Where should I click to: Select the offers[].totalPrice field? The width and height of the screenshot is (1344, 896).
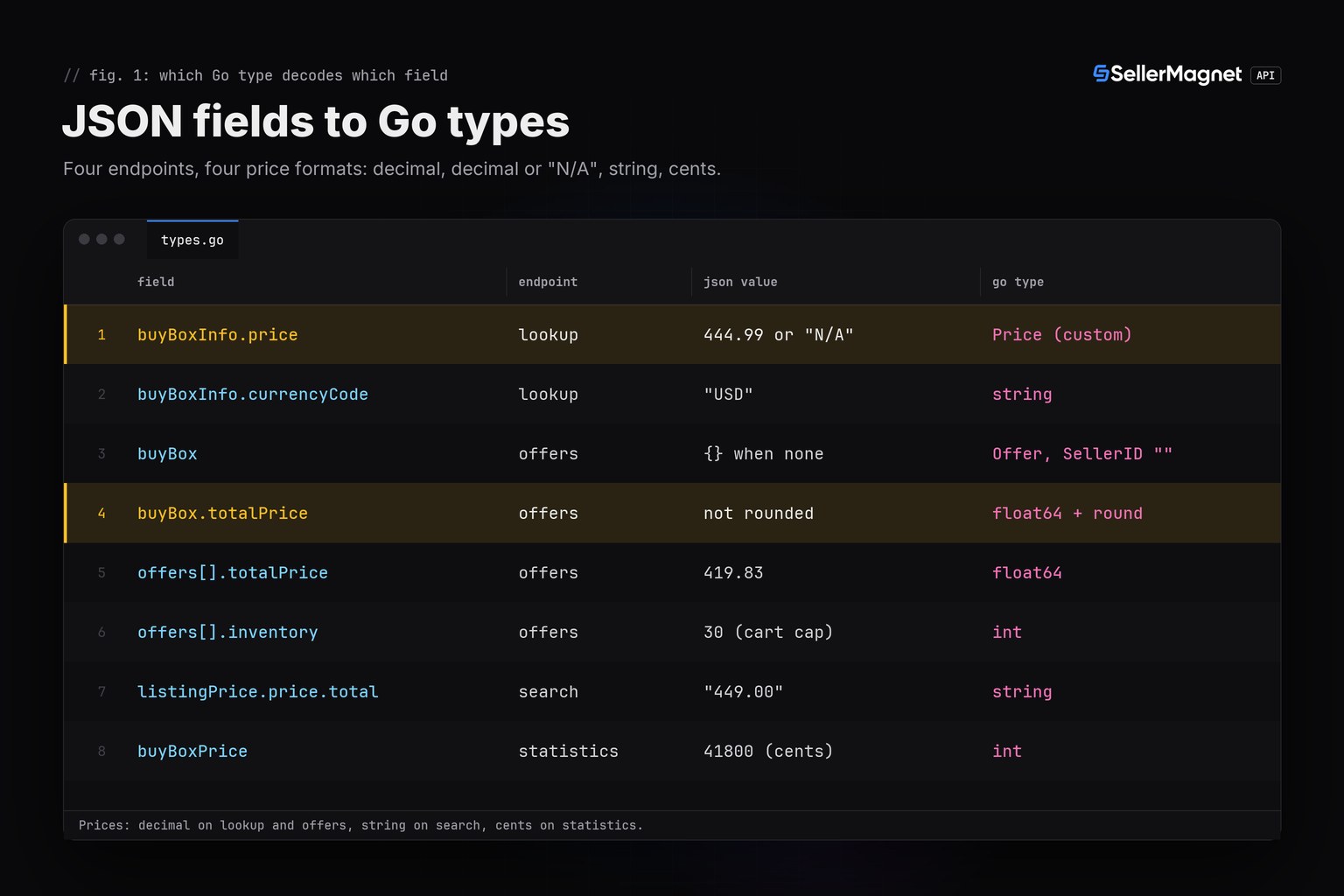[x=233, y=572]
